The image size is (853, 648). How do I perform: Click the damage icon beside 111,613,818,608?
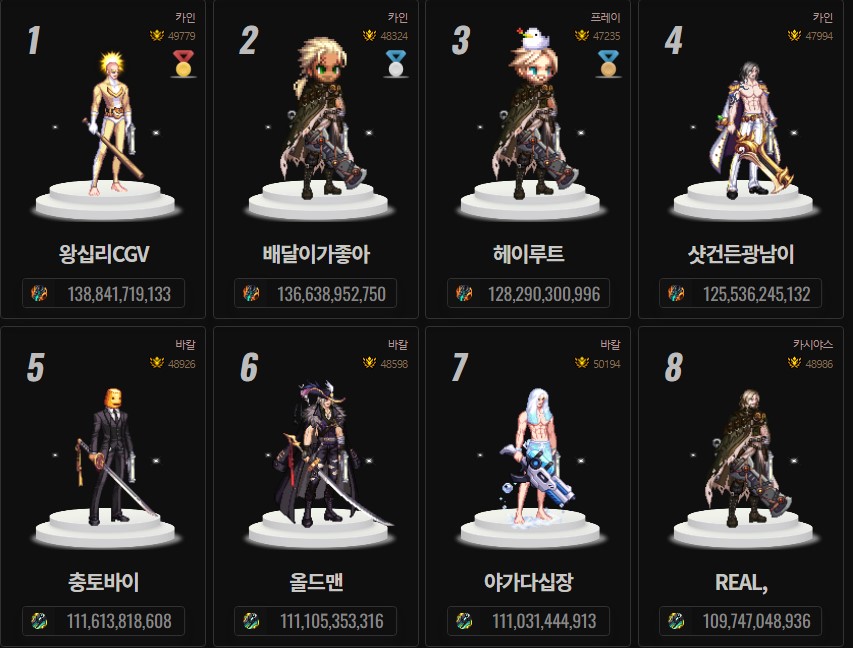(x=39, y=621)
